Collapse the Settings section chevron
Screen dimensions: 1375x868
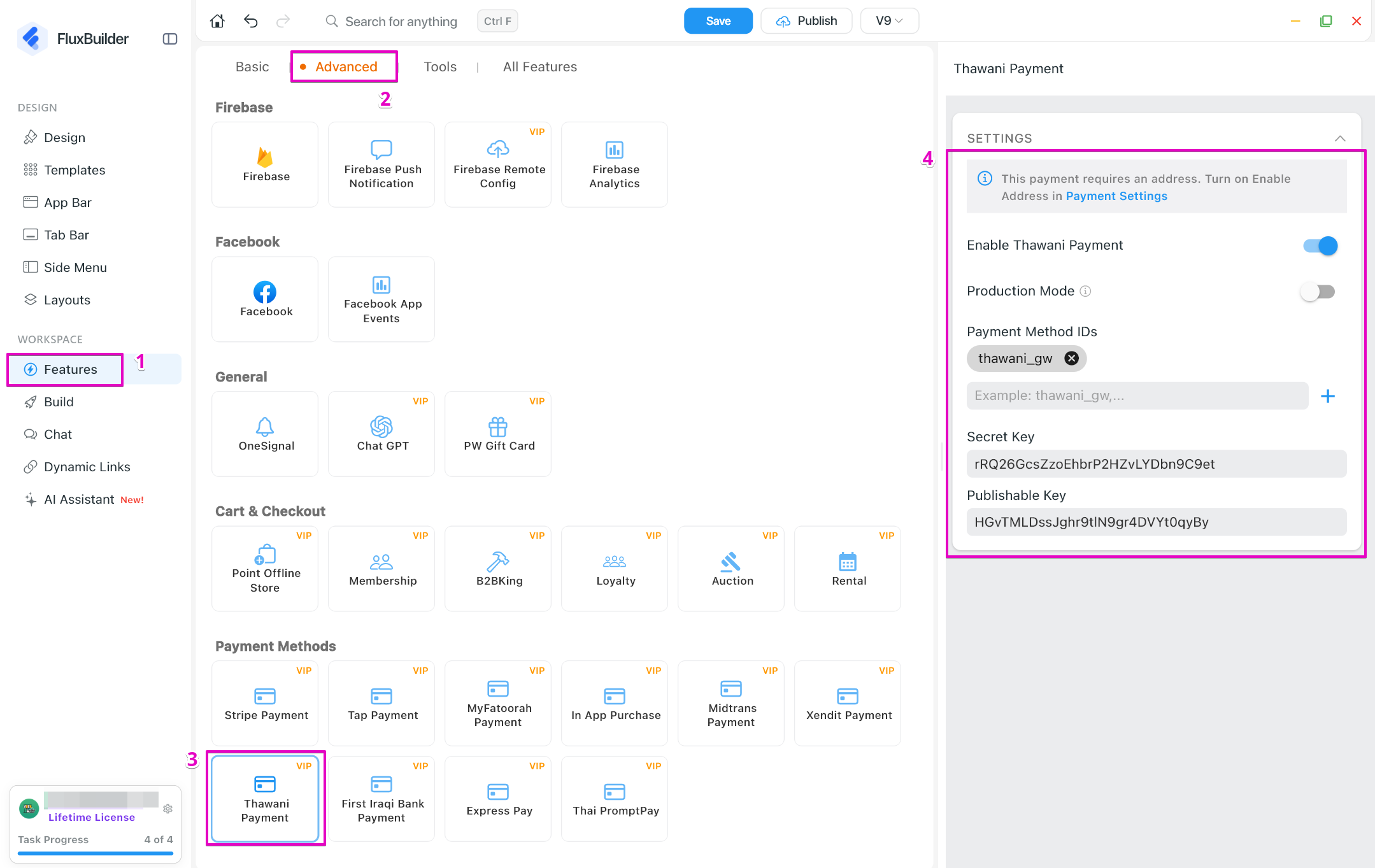coord(1340,138)
